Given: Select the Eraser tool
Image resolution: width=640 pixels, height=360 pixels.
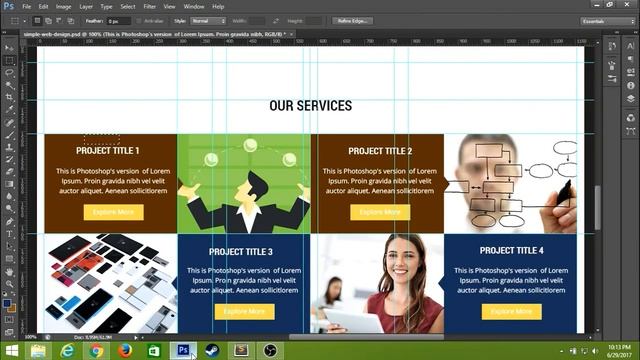Looking at the screenshot, I should pyautogui.click(x=9, y=172).
